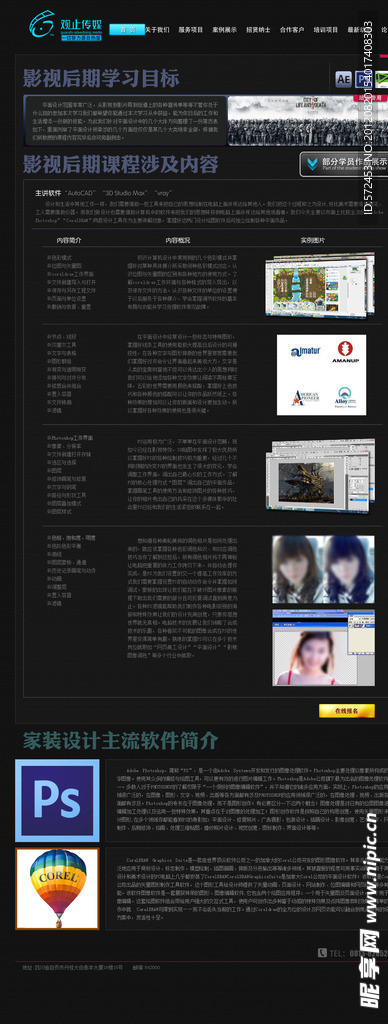Viewport: 388px width, 1024px height.
Task: Click the "3D Studio Max" software label
Action: (x=124, y=193)
